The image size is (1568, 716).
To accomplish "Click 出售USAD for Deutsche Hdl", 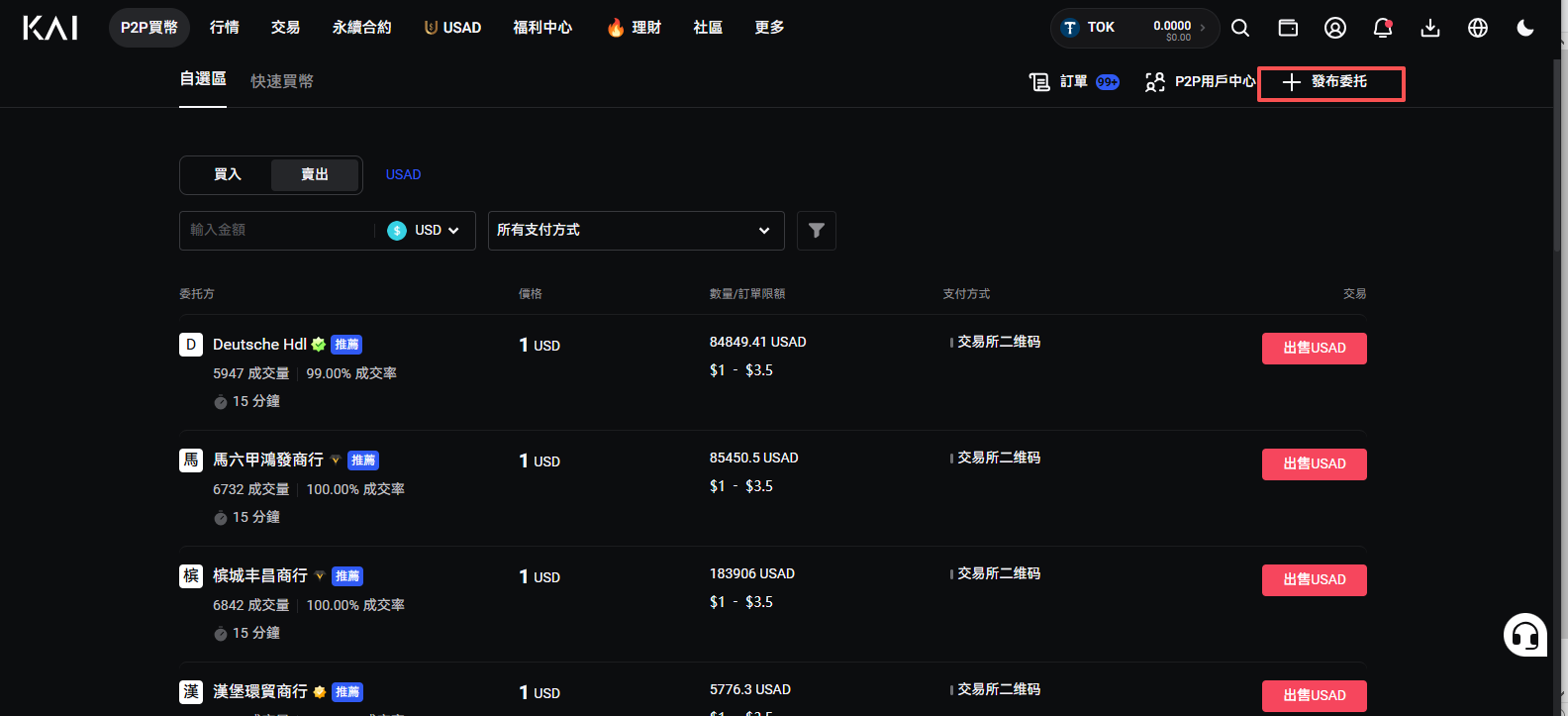I will (x=1315, y=349).
